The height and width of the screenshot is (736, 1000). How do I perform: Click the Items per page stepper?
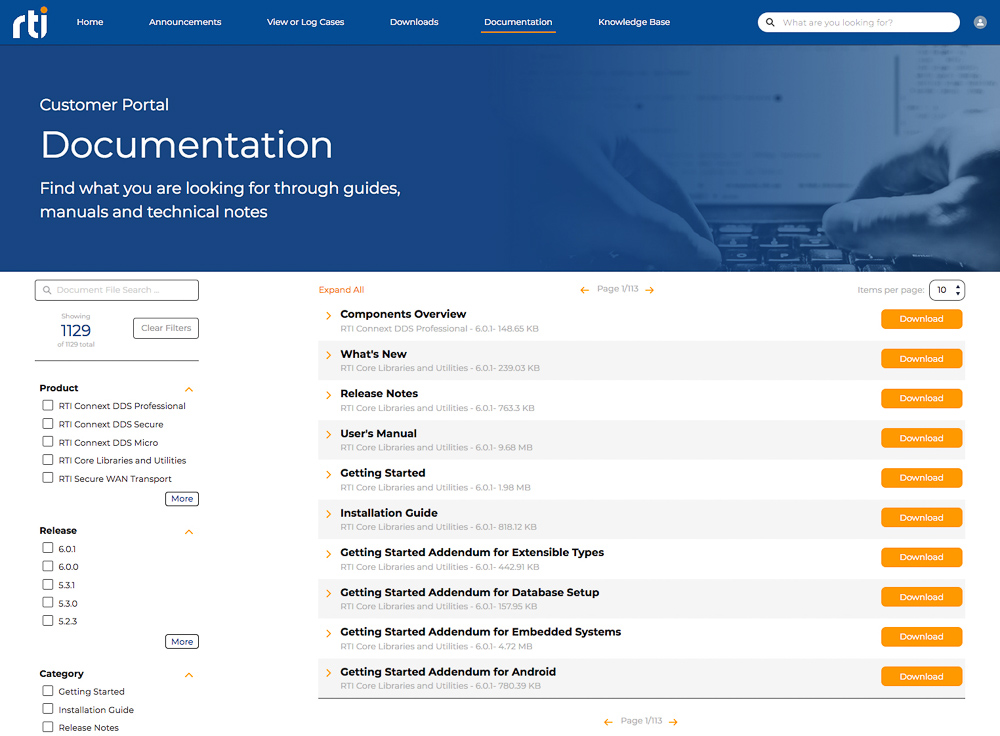(x=946, y=290)
